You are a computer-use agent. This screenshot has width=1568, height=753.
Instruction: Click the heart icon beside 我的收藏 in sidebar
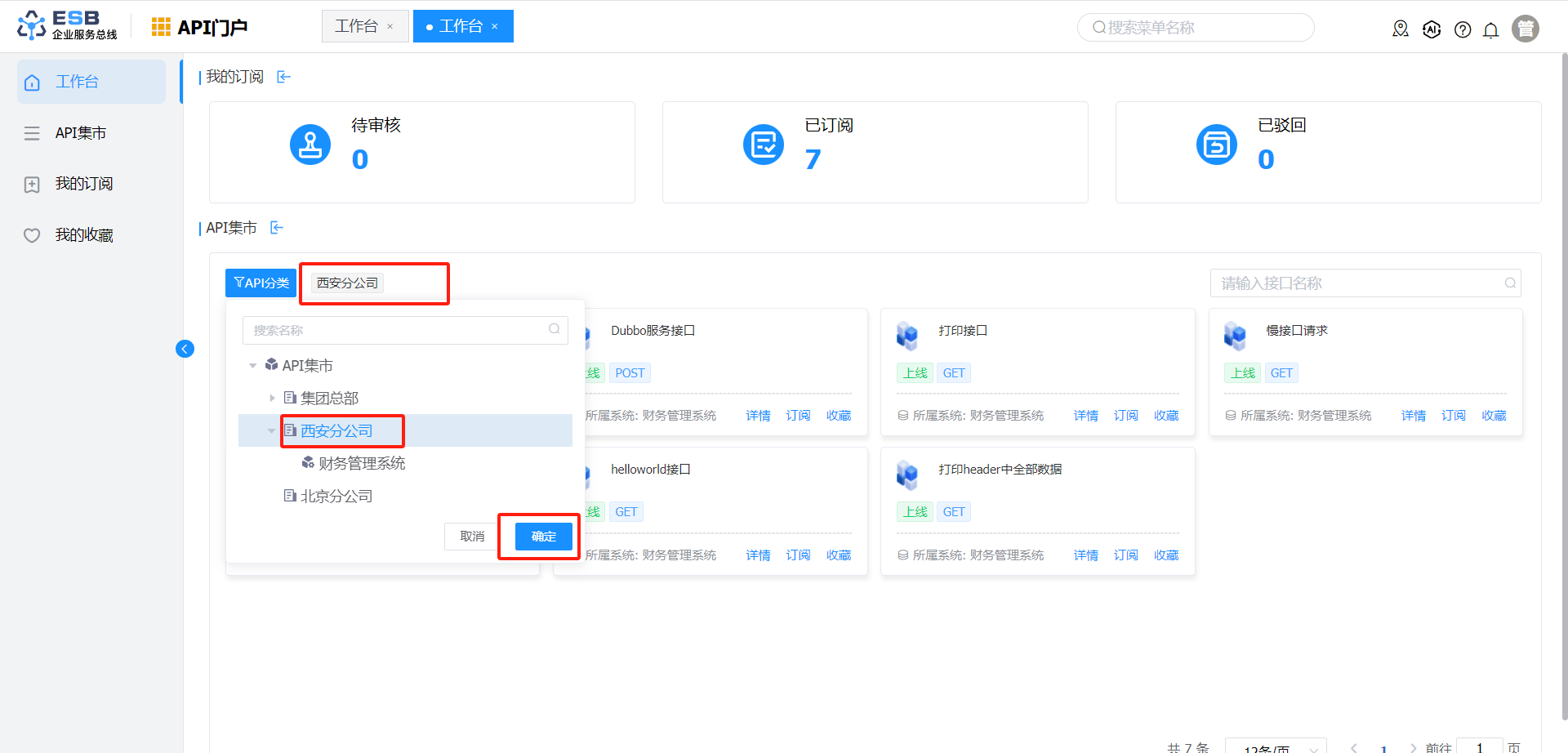click(32, 236)
